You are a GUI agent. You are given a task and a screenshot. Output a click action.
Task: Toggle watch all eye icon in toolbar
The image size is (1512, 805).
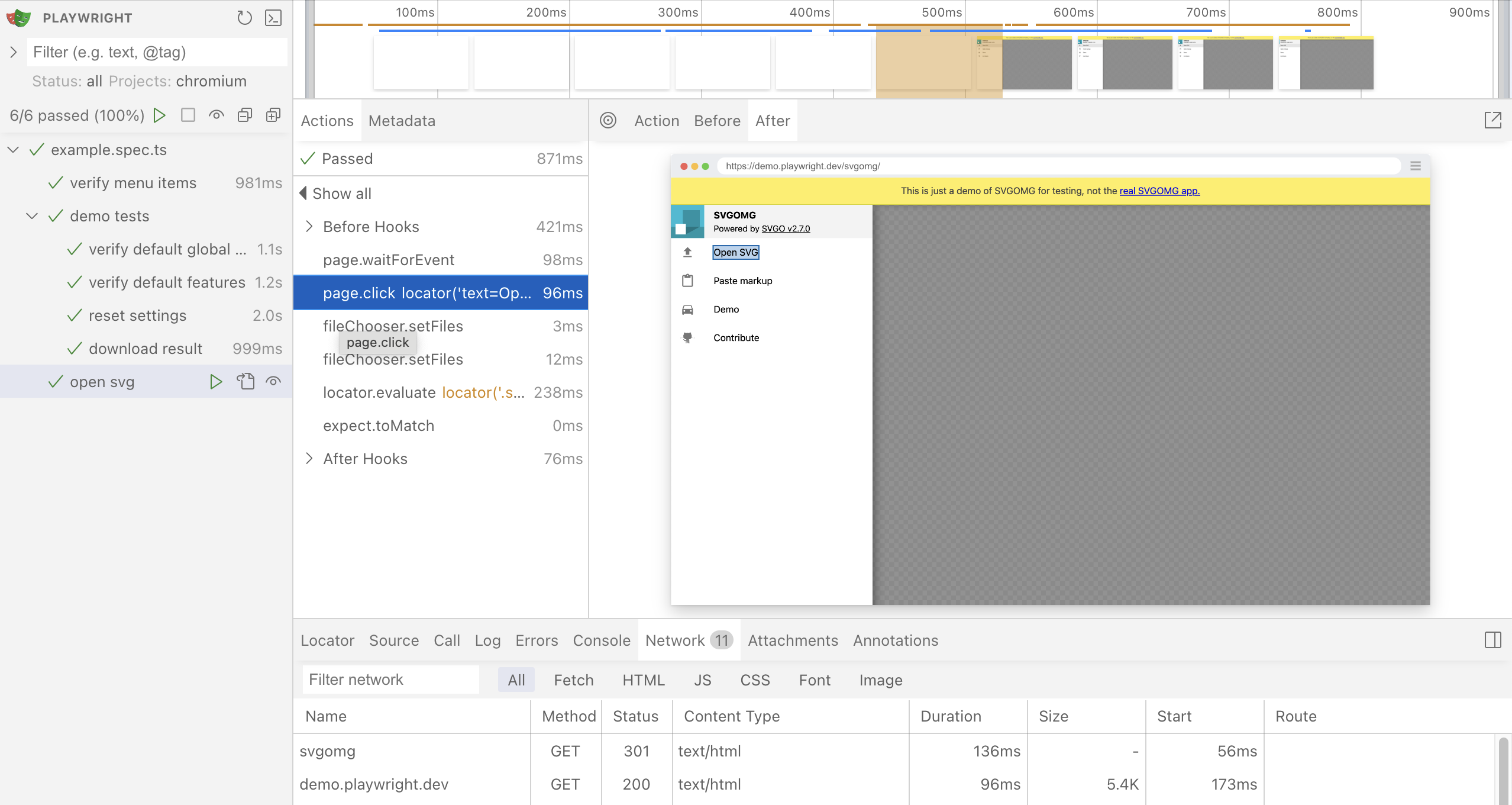217,115
